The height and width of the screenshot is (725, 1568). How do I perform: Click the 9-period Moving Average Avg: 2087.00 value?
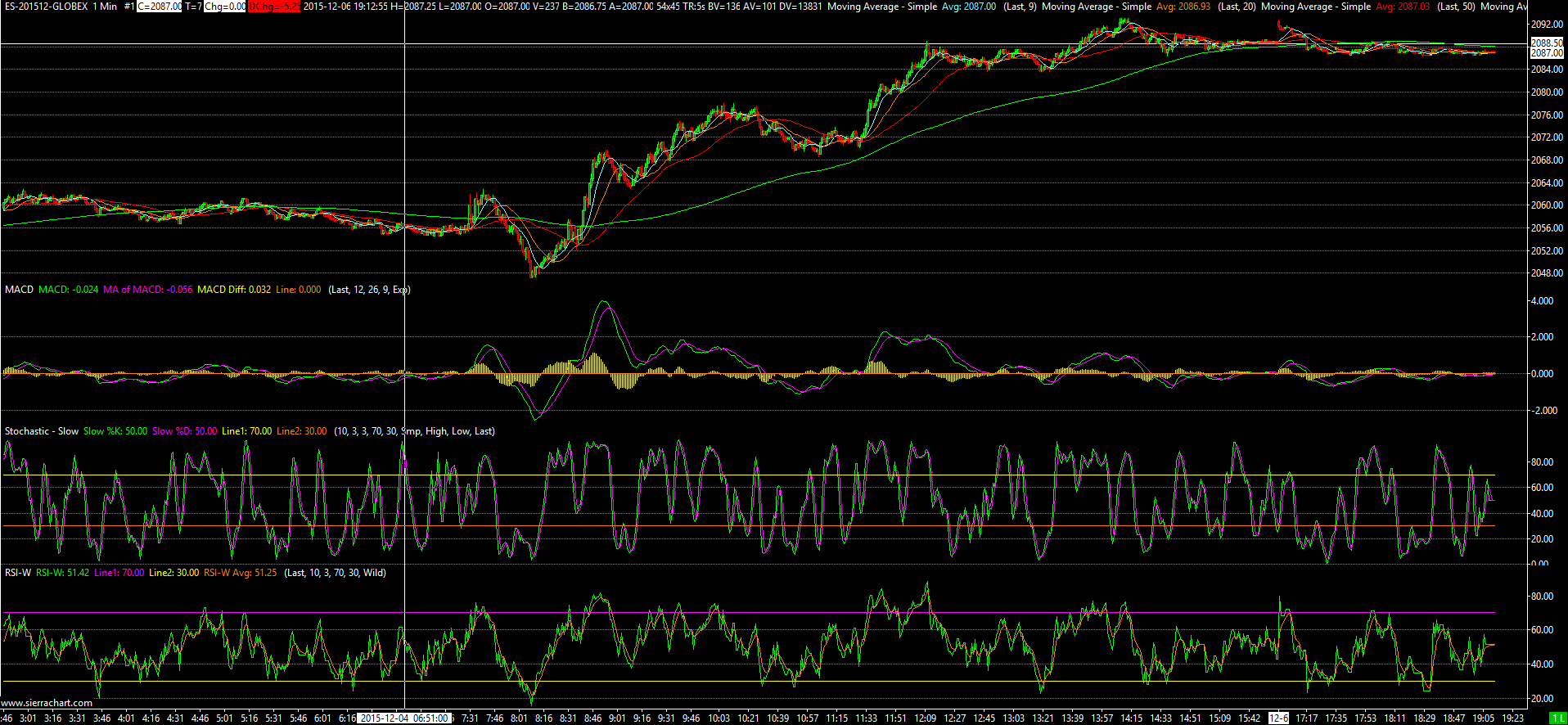[x=968, y=7]
